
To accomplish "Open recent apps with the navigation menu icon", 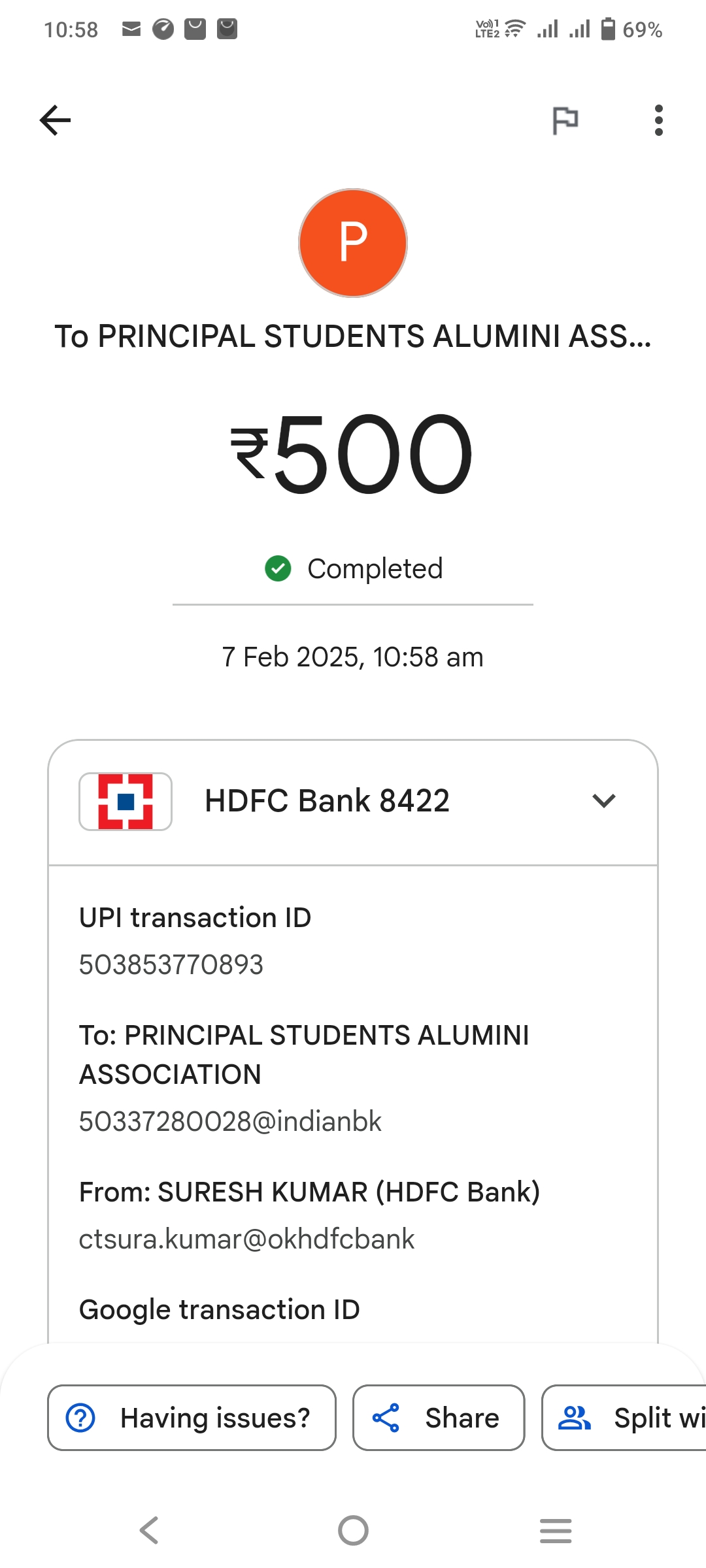I will tap(556, 1531).
